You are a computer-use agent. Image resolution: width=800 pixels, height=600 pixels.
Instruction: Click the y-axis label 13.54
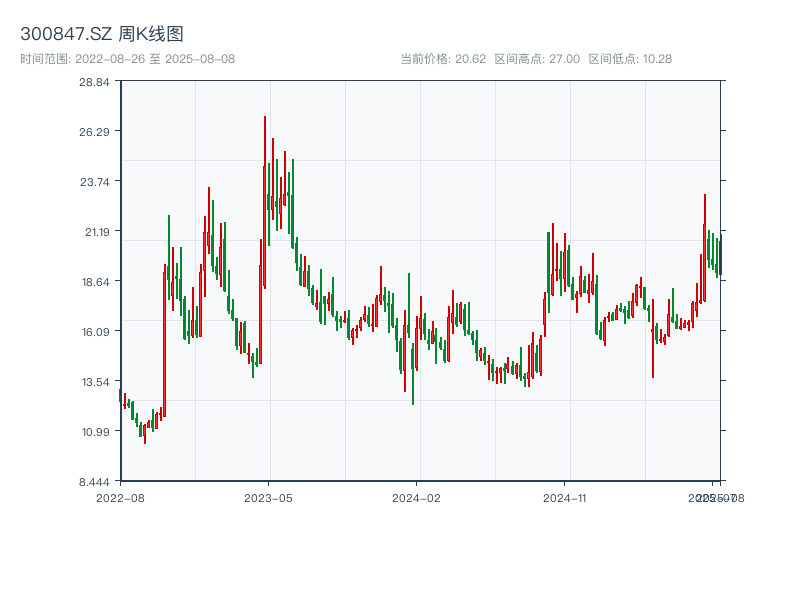tap(95, 382)
